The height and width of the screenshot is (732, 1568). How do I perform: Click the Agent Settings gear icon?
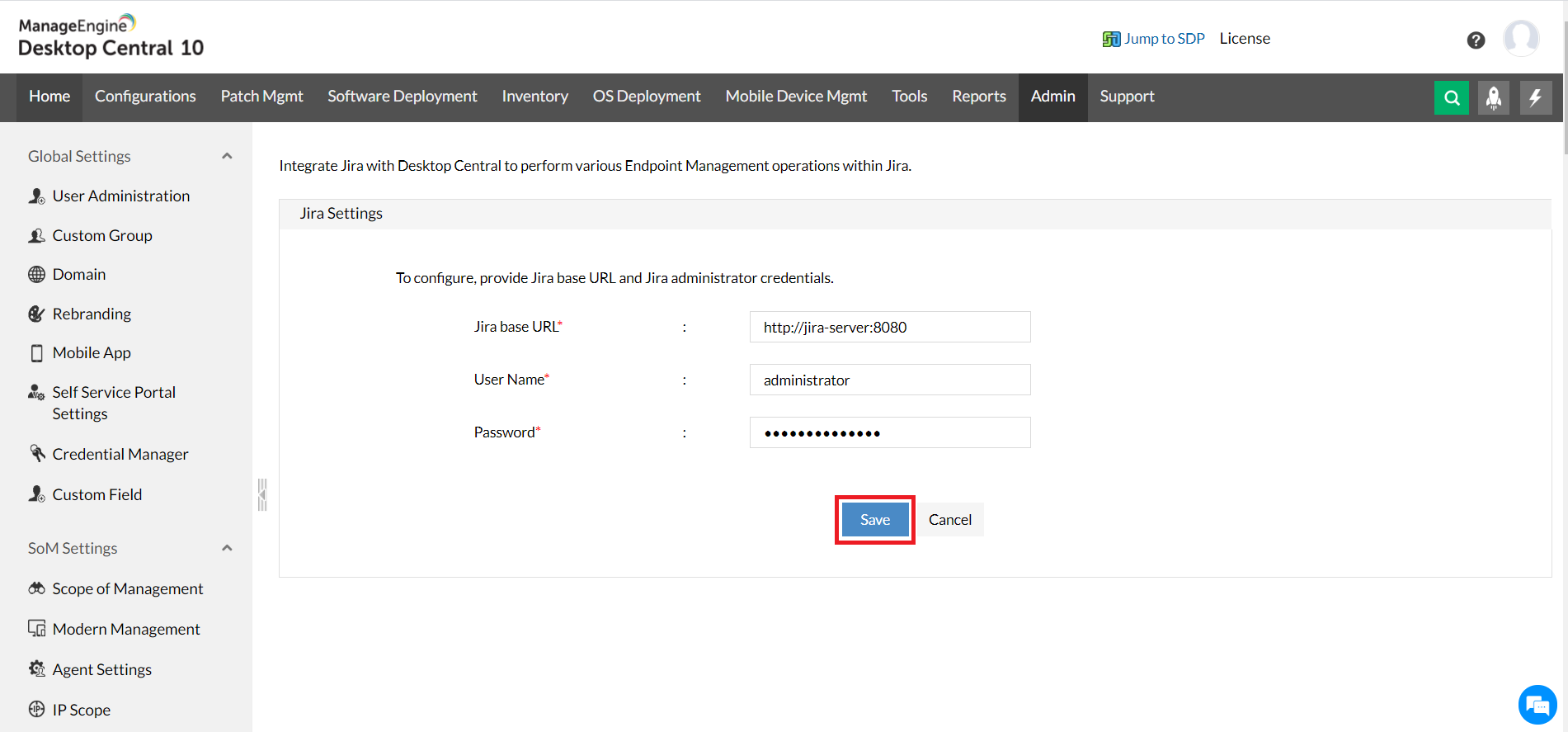pyautogui.click(x=36, y=668)
